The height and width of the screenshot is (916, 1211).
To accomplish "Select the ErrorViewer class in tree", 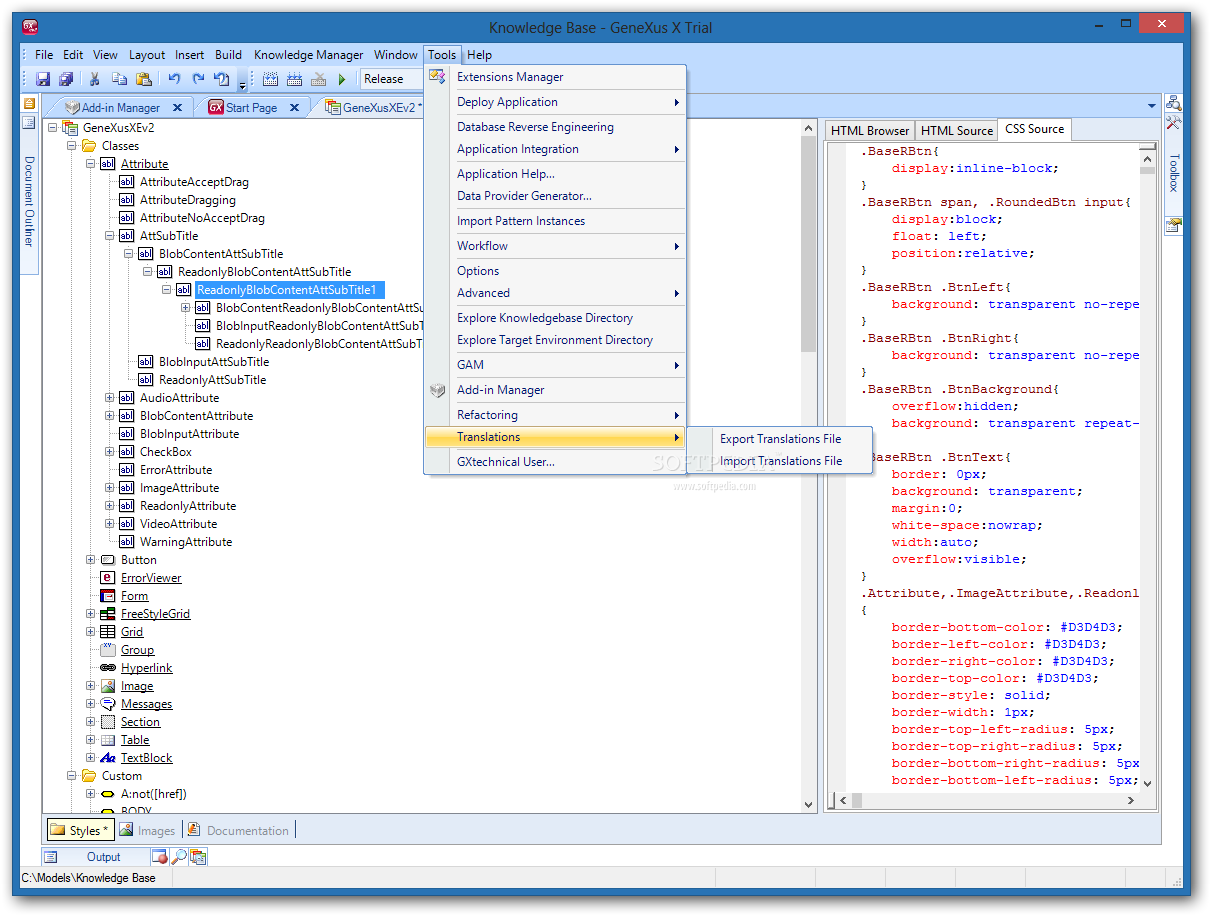I will point(151,578).
